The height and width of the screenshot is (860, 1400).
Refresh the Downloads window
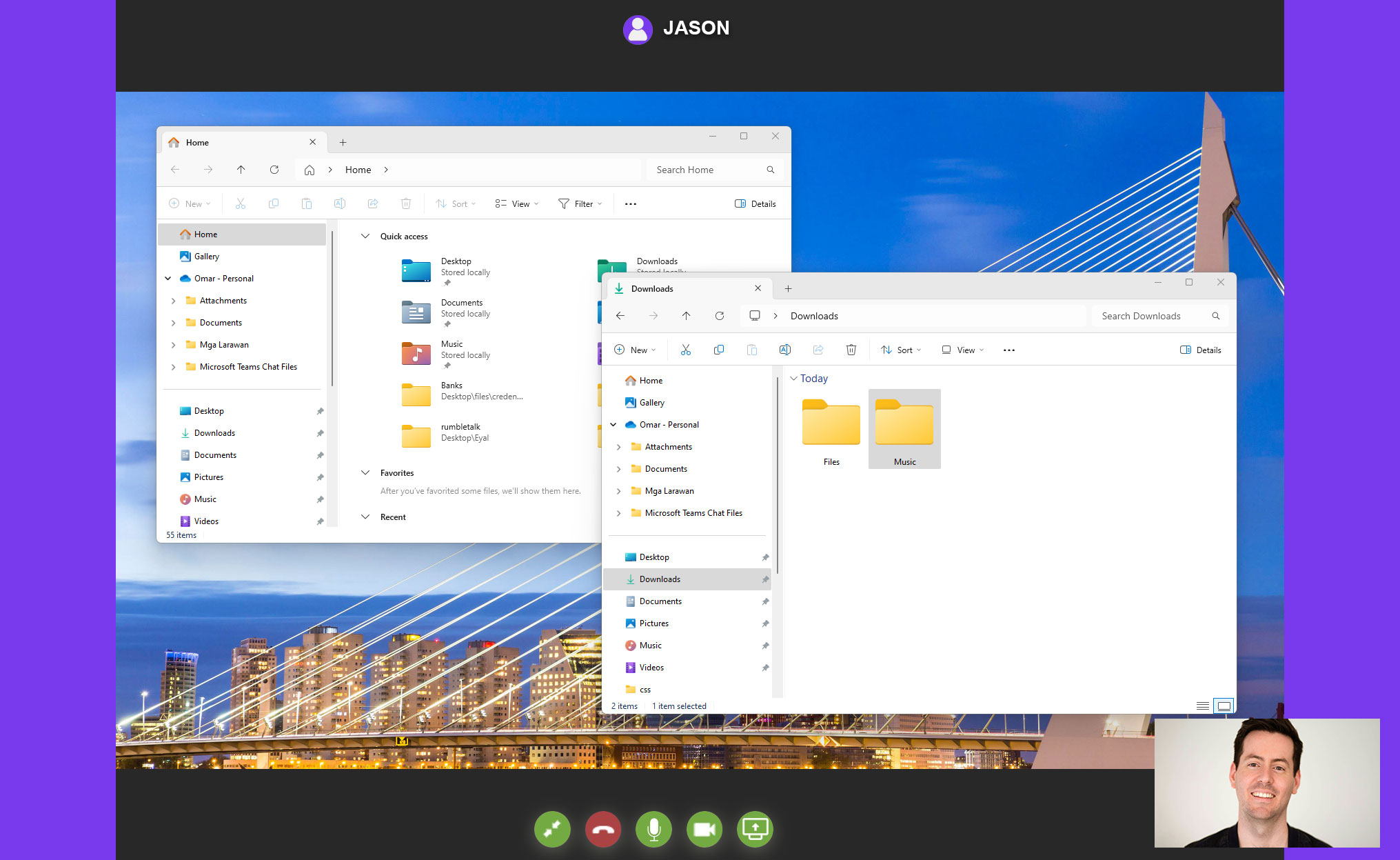pos(719,316)
